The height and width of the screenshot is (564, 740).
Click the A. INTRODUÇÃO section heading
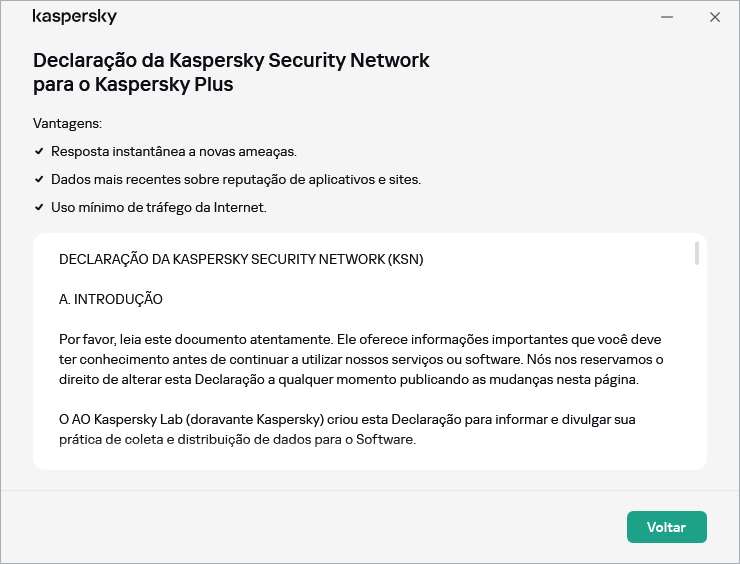tap(110, 299)
